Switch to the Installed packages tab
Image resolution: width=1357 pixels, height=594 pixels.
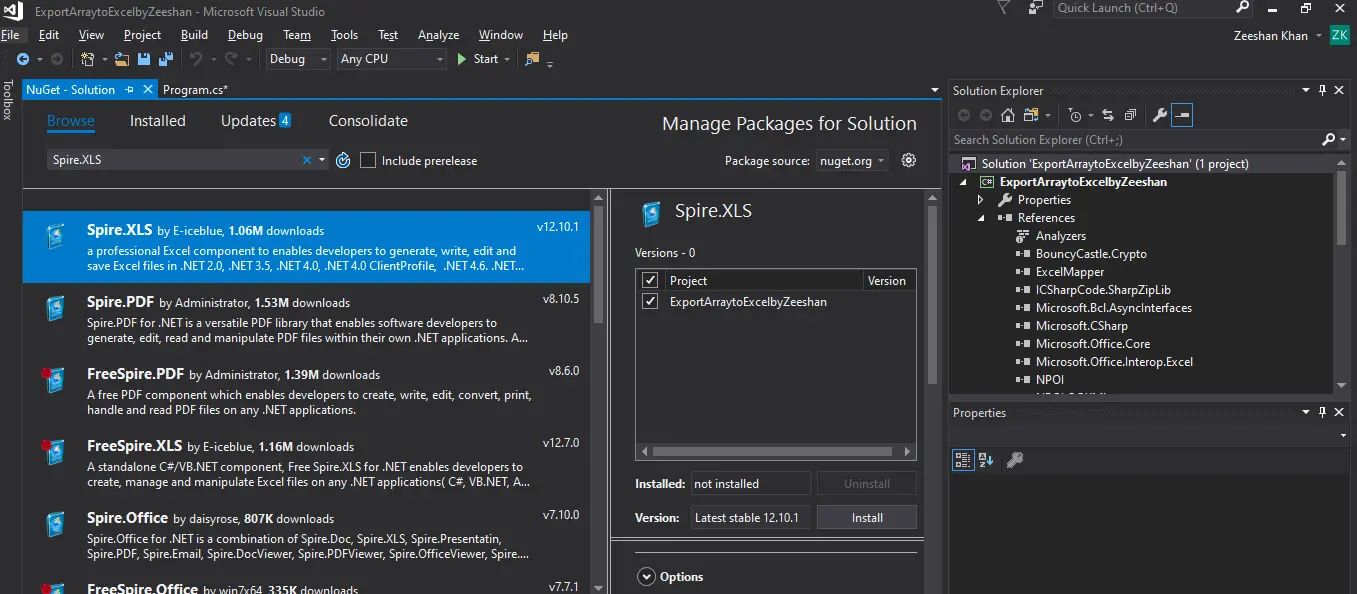pos(158,121)
